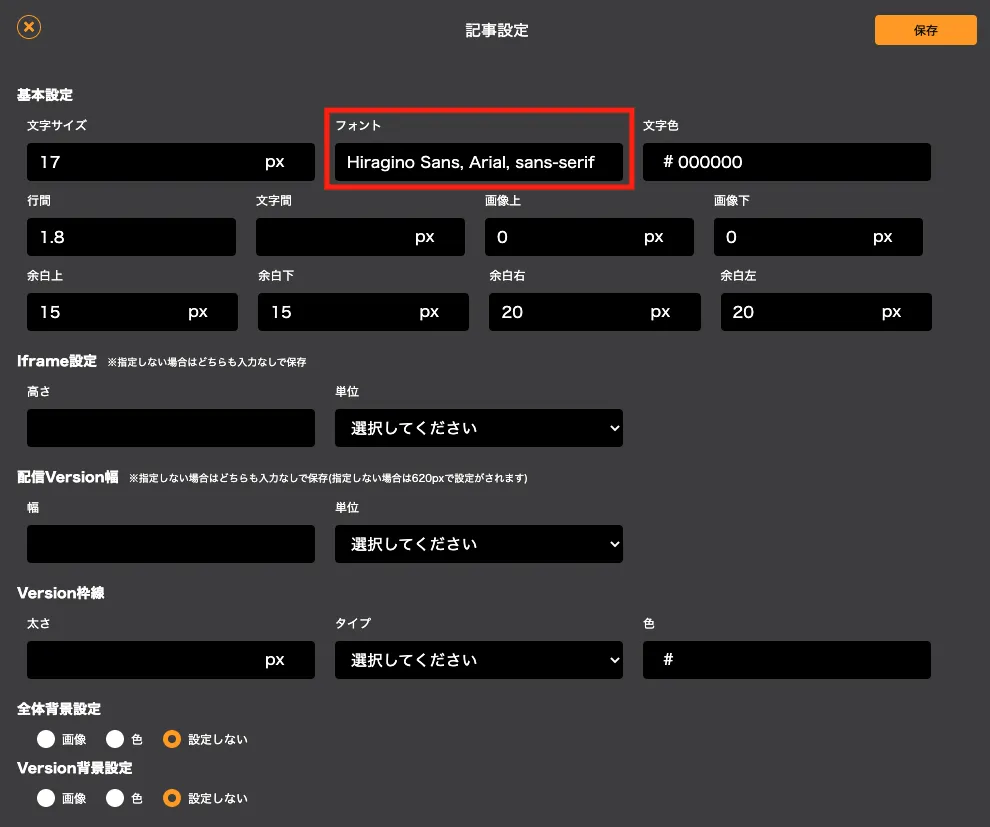Select 画像 radio under Version背景設定
Image resolution: width=990 pixels, height=827 pixels.
pyautogui.click(x=46, y=798)
